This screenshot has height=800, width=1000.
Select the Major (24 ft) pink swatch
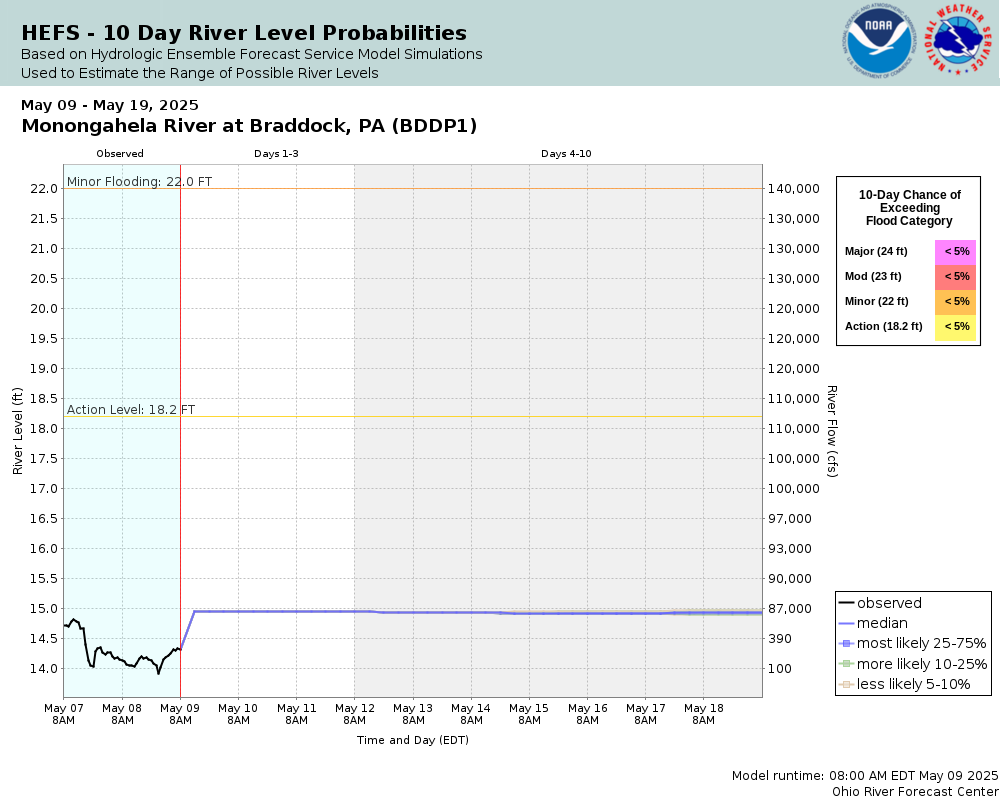point(955,251)
